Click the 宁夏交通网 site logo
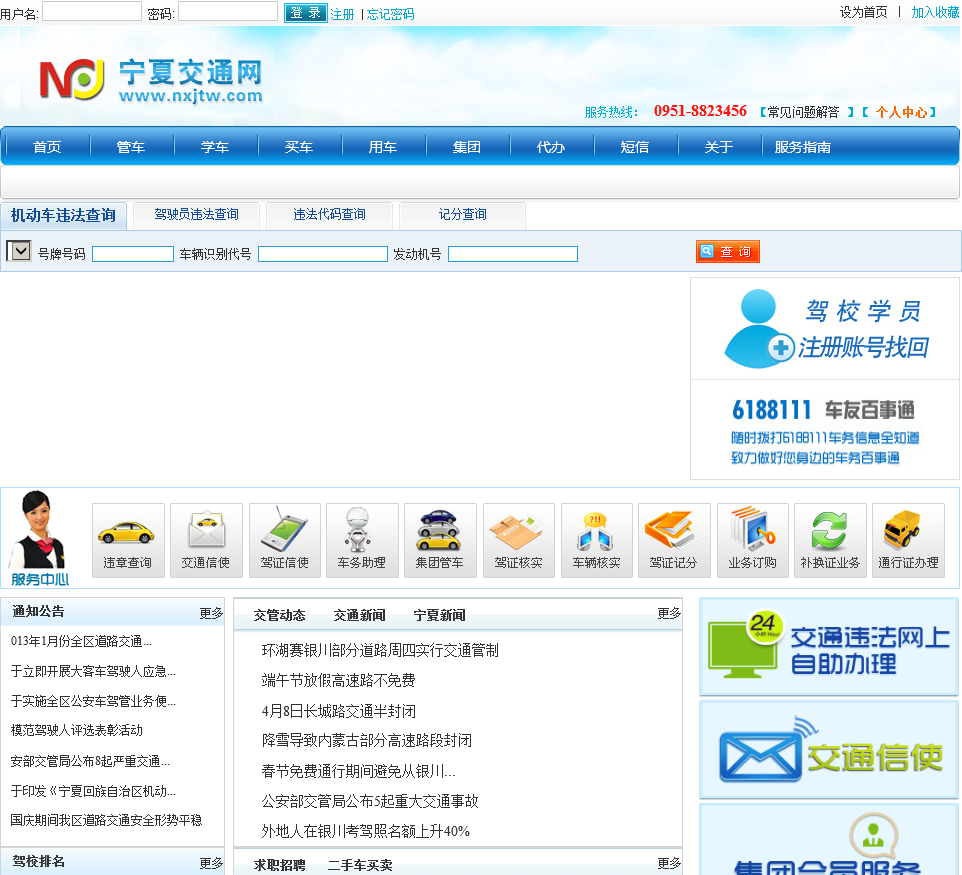962x875 pixels. [x=152, y=80]
